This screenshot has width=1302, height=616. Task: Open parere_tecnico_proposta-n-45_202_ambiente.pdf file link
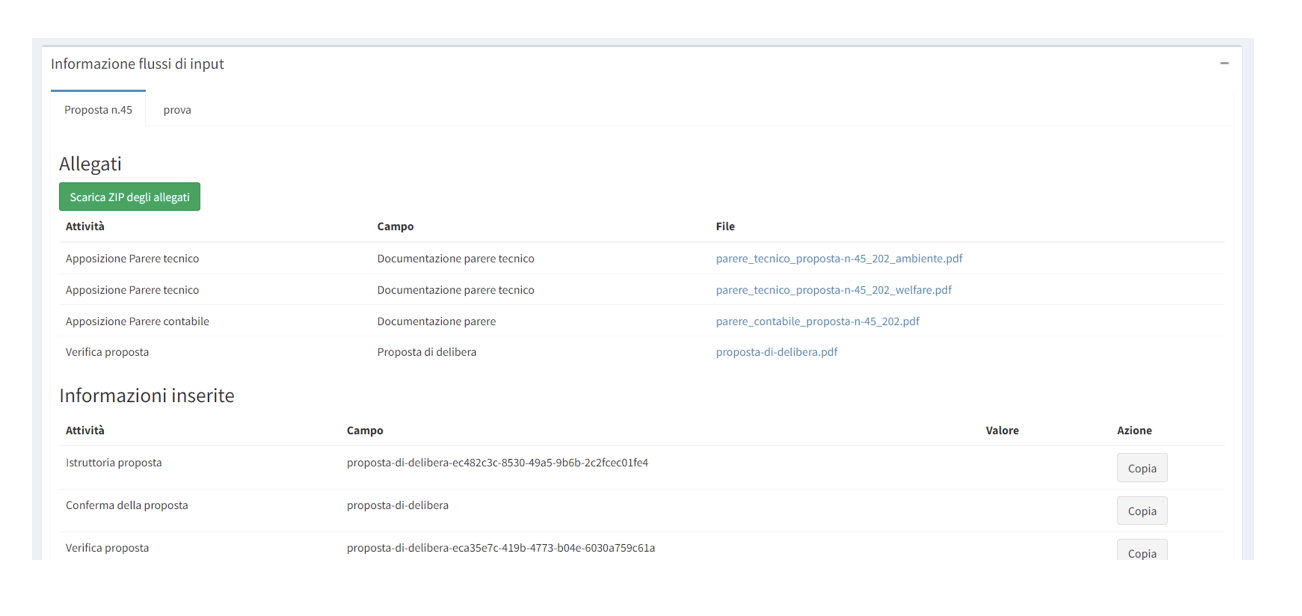[x=839, y=259]
